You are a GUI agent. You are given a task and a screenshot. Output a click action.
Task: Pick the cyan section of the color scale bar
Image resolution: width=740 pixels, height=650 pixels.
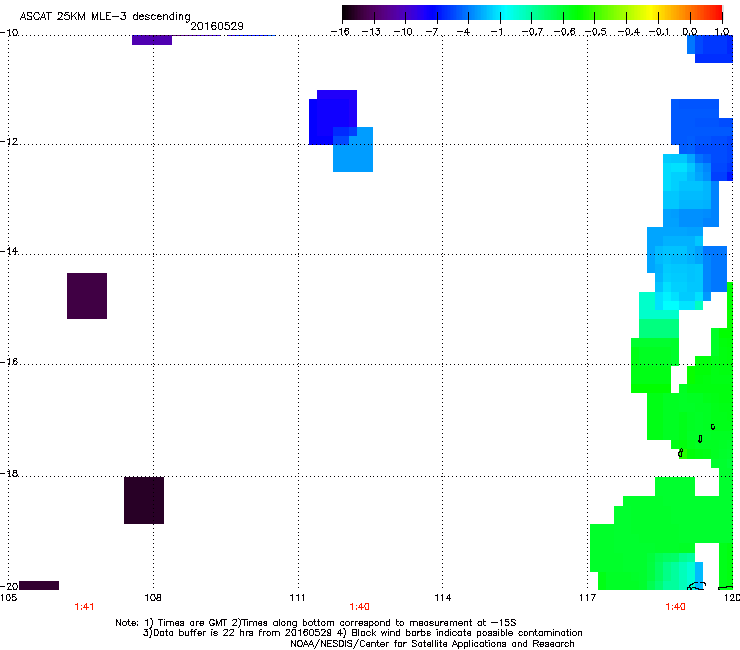(507, 13)
